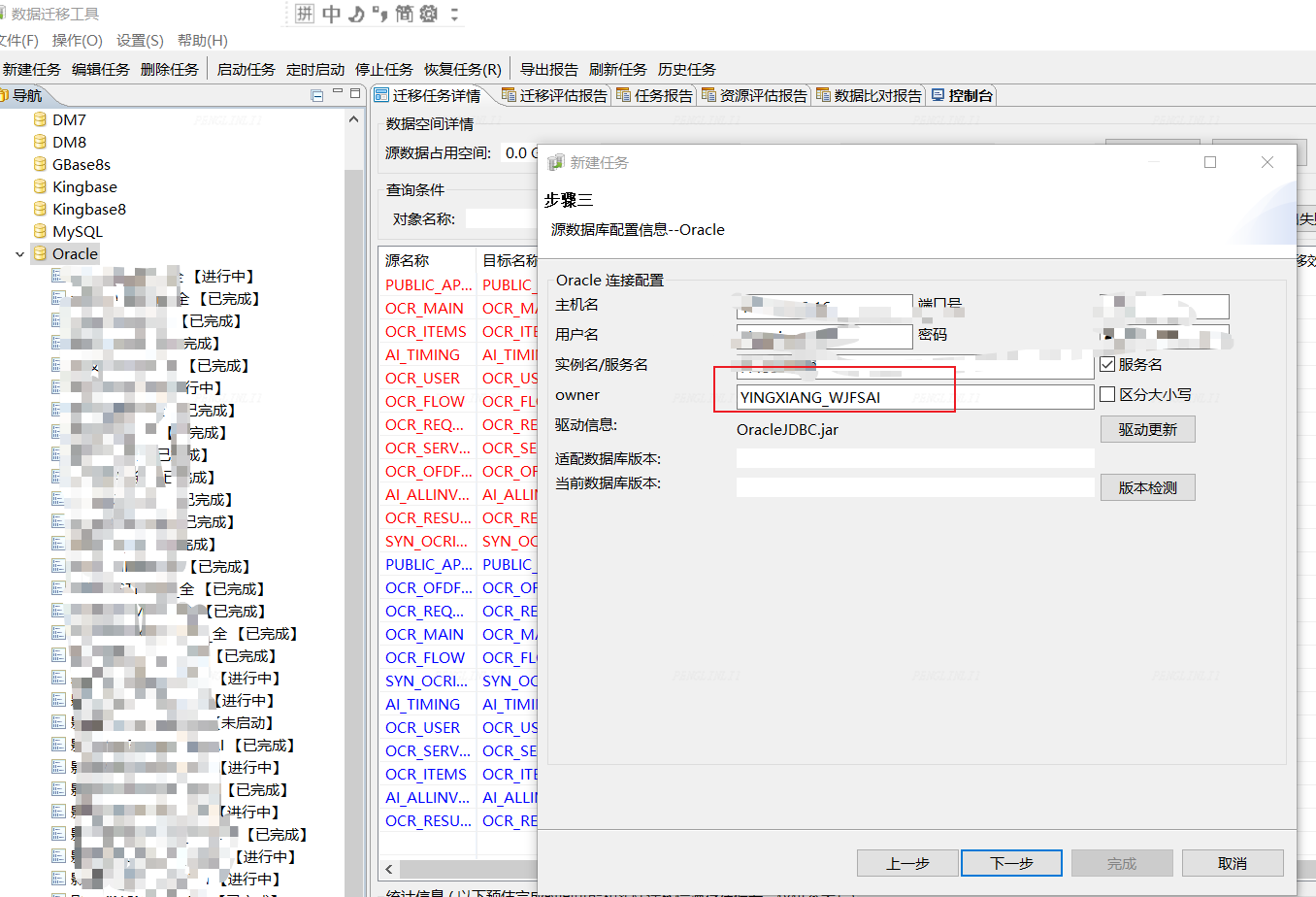Open IME settings gear icon

click(x=428, y=14)
